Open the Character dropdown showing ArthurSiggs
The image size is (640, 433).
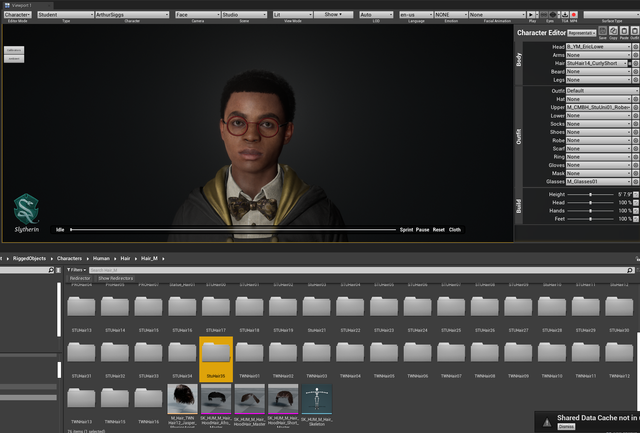pos(132,15)
